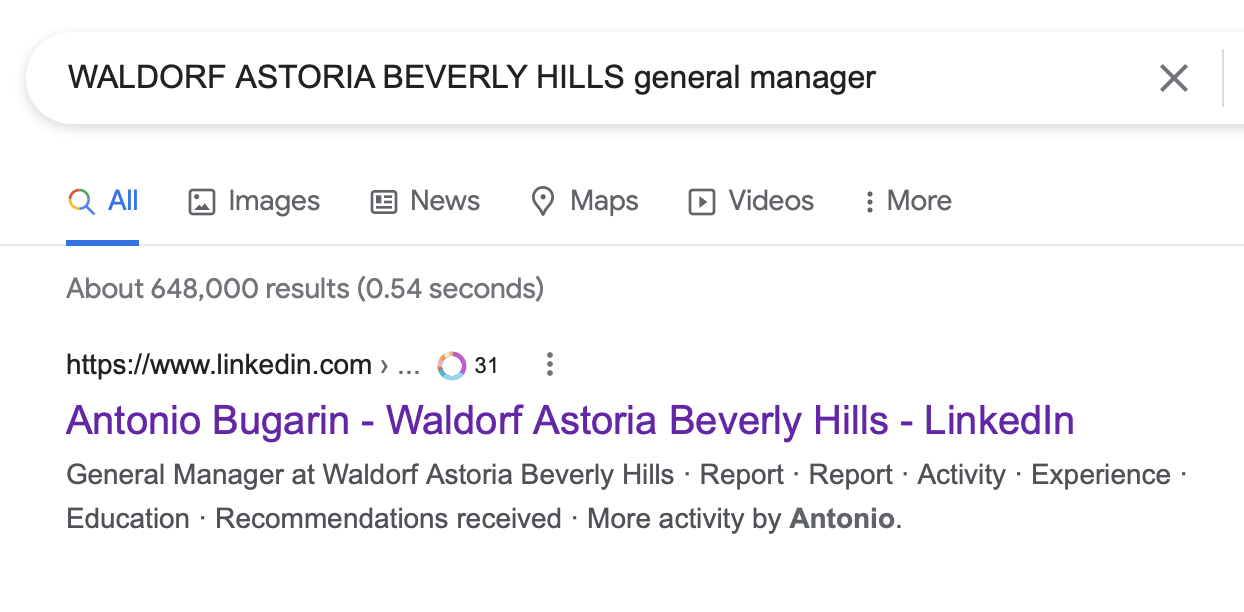The image size is (1244, 612).
Task: Open the Maps tab label
Action: click(x=604, y=201)
